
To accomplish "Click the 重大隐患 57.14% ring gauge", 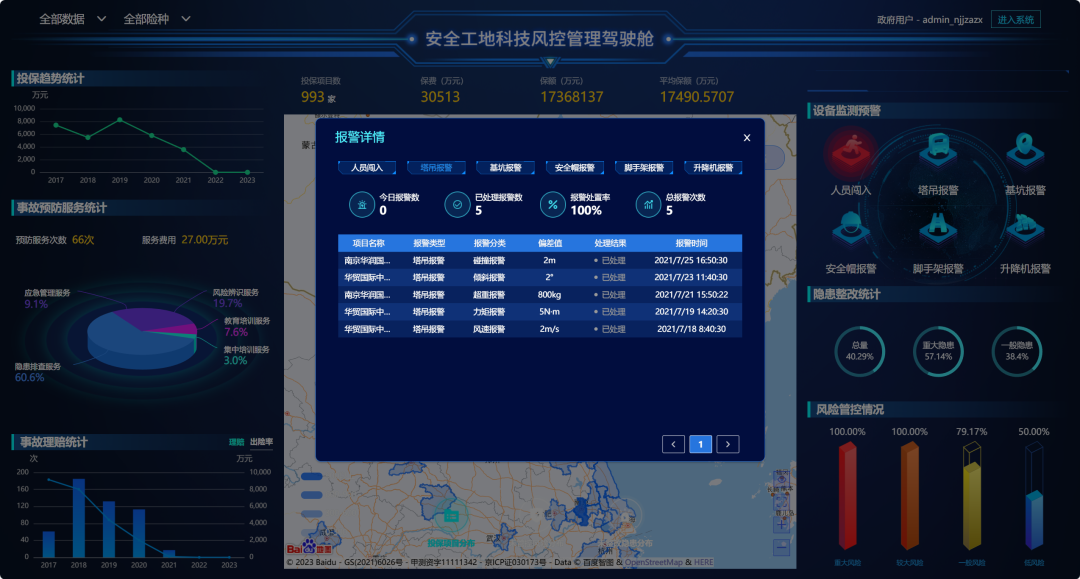I will coord(938,351).
